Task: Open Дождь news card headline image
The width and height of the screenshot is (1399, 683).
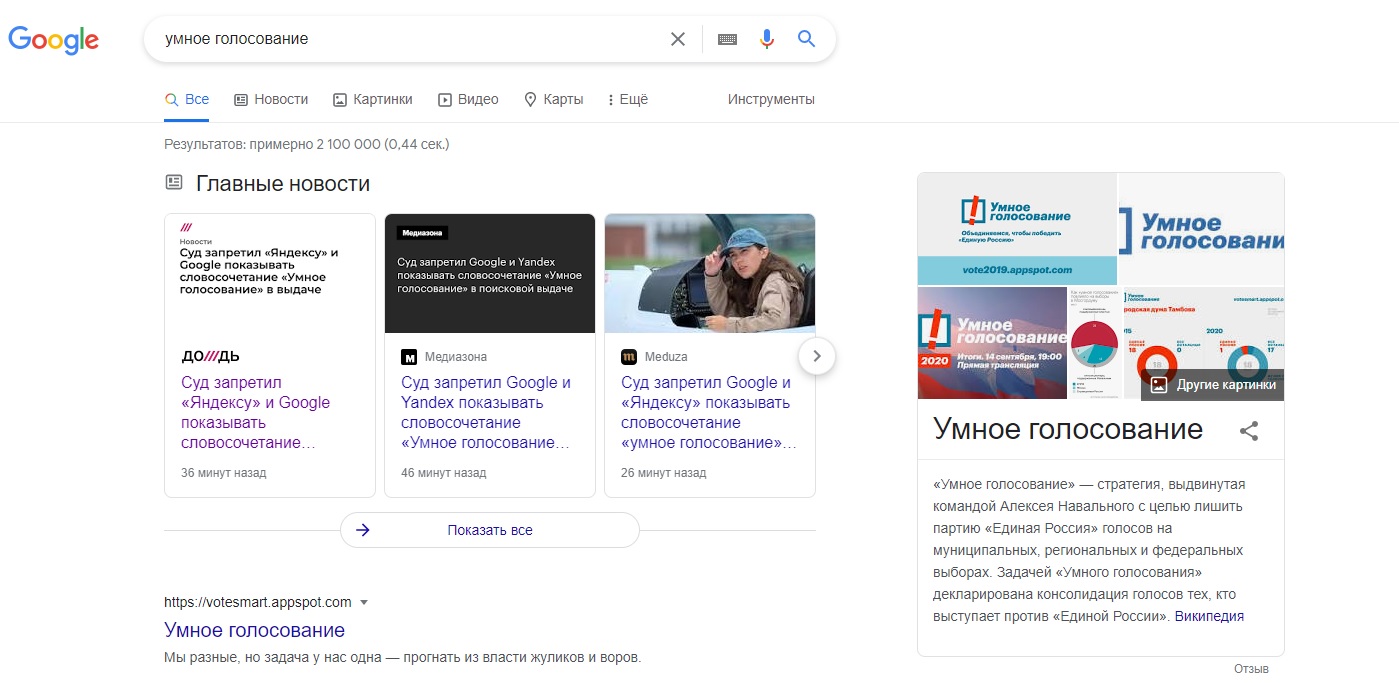Action: click(270, 273)
